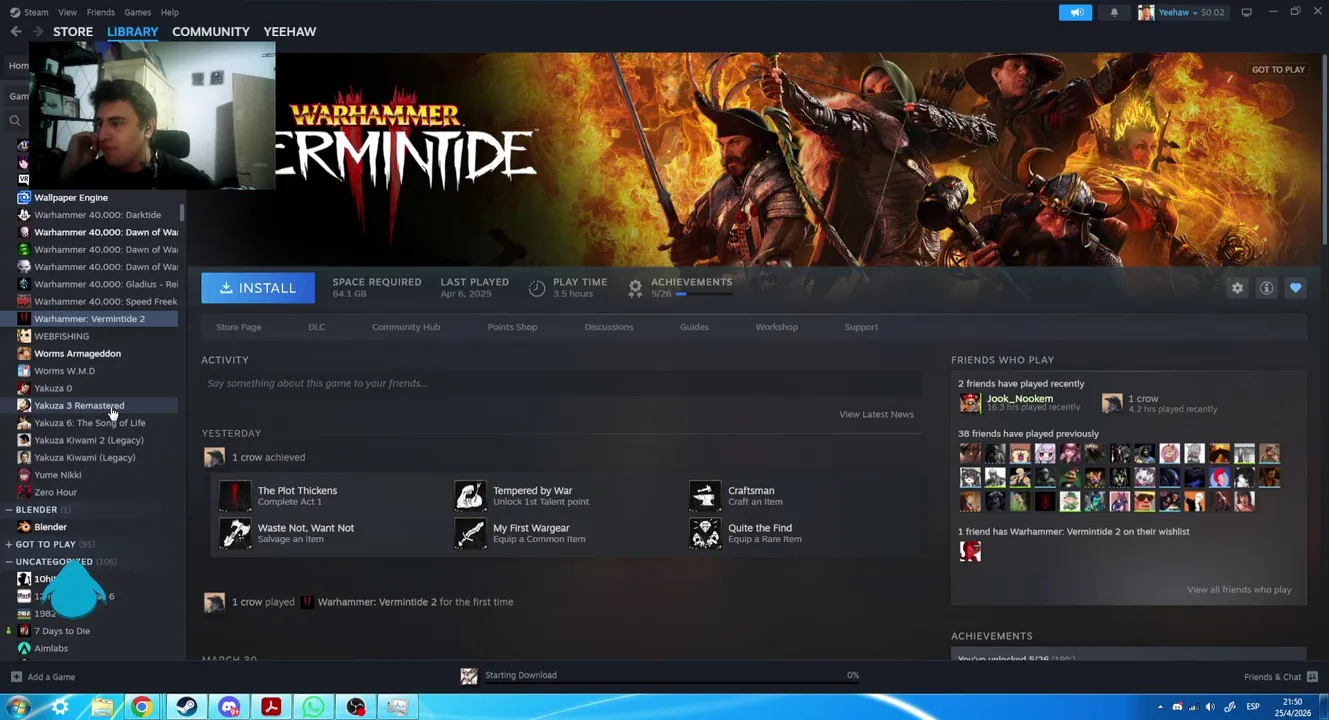
Task: Open Jook_Nookem's friend avatar
Action: tap(970, 403)
